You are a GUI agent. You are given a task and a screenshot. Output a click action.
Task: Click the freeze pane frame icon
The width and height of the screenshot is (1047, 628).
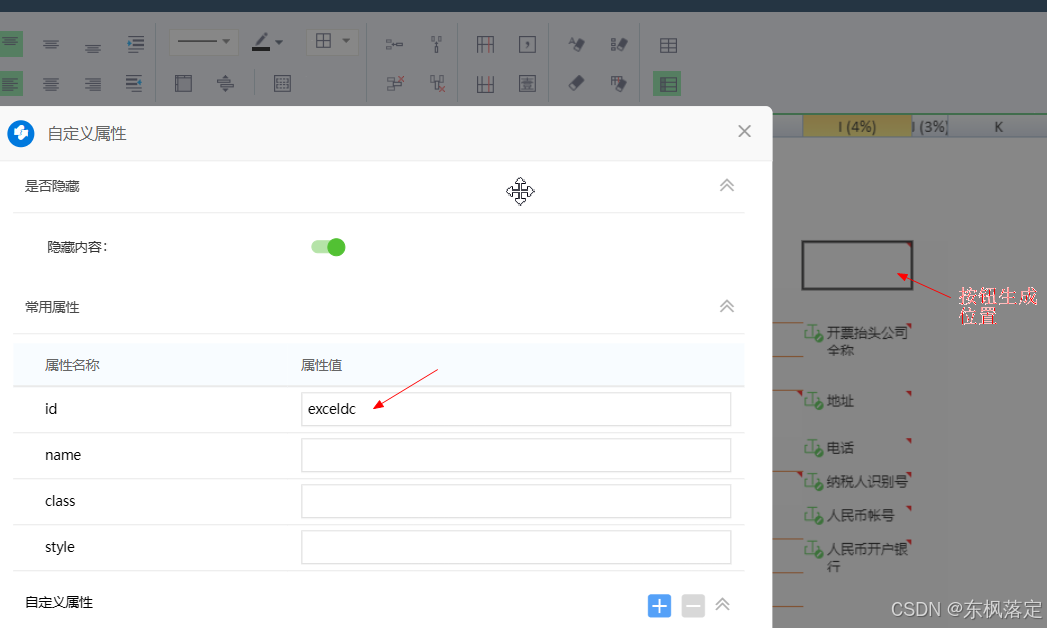point(183,83)
